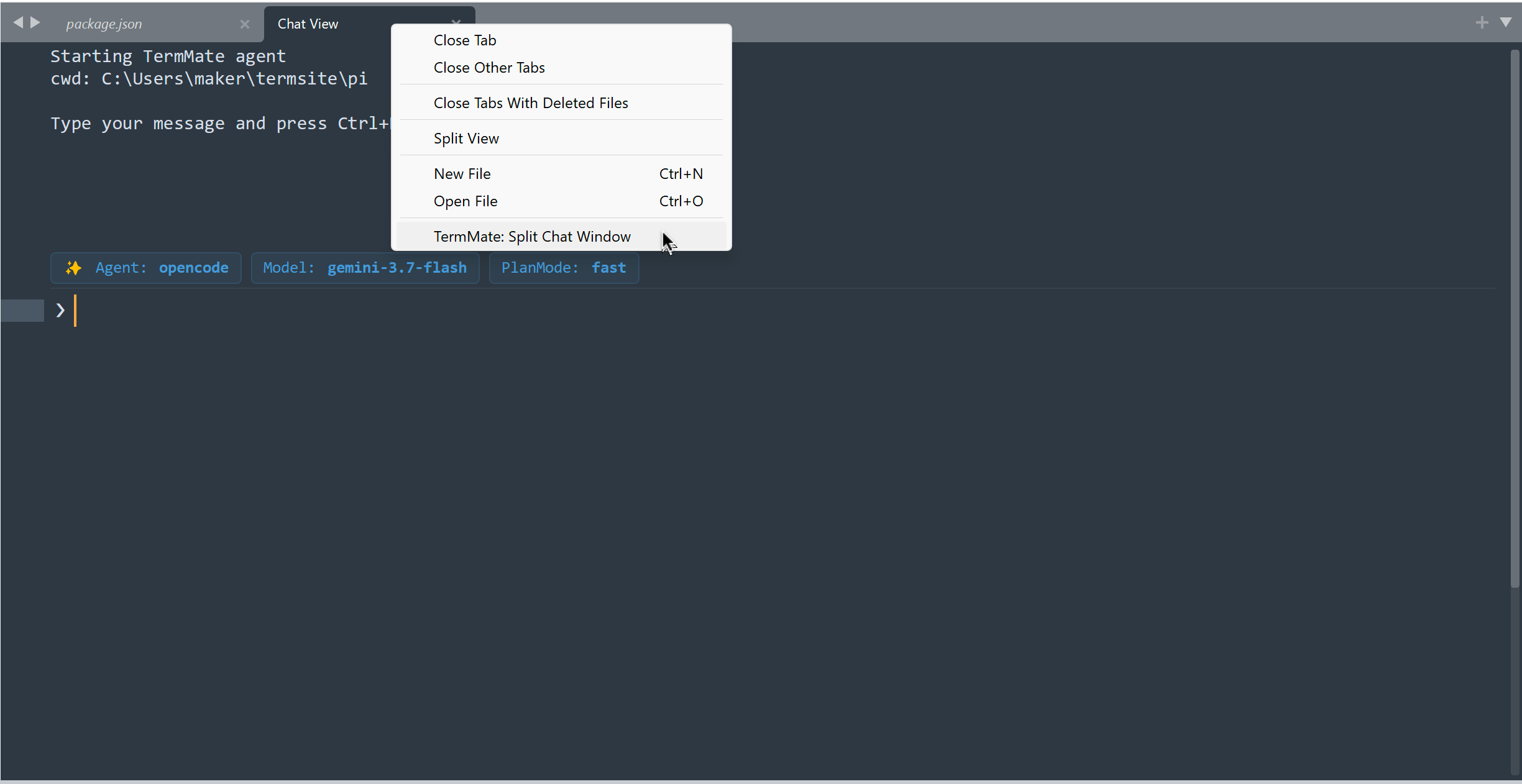The width and height of the screenshot is (1522, 784).
Task: Open the tab list dropdown arrow
Action: [1505, 23]
